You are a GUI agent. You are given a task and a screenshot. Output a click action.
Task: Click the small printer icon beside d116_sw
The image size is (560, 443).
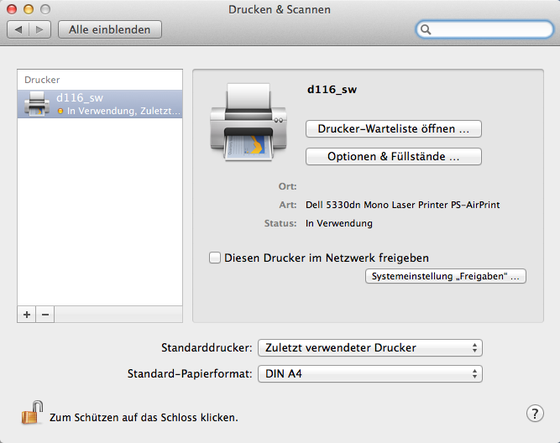click(x=36, y=104)
